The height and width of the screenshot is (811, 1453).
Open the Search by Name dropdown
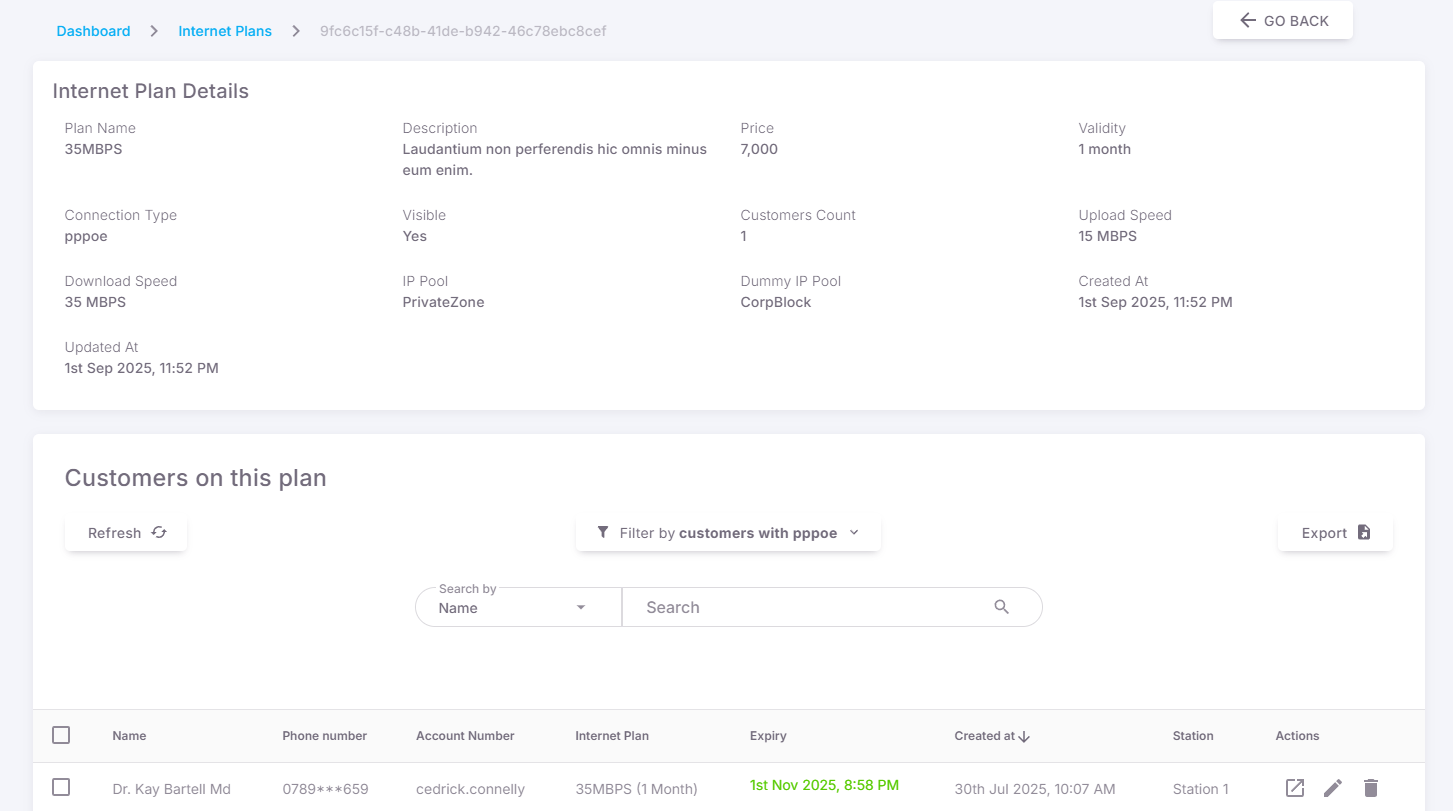517,607
